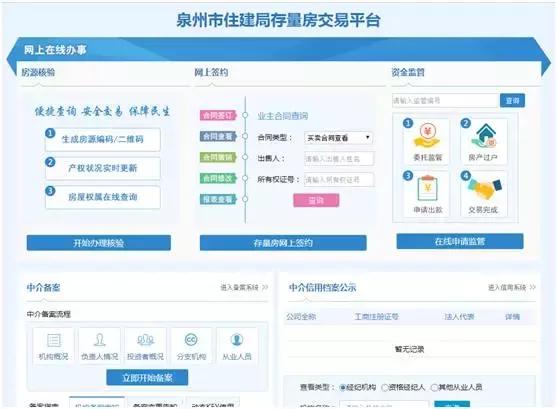This screenshot has height=409, width=557.
Task: Click the 工商注册证号 column header
Action: click(377, 317)
